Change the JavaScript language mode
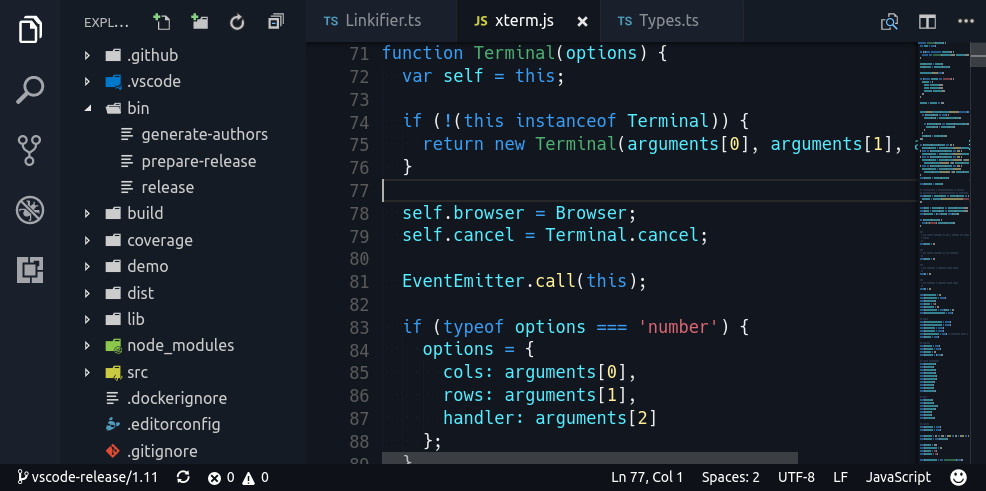Viewport: 986px width, 491px height. pyautogui.click(x=897, y=477)
